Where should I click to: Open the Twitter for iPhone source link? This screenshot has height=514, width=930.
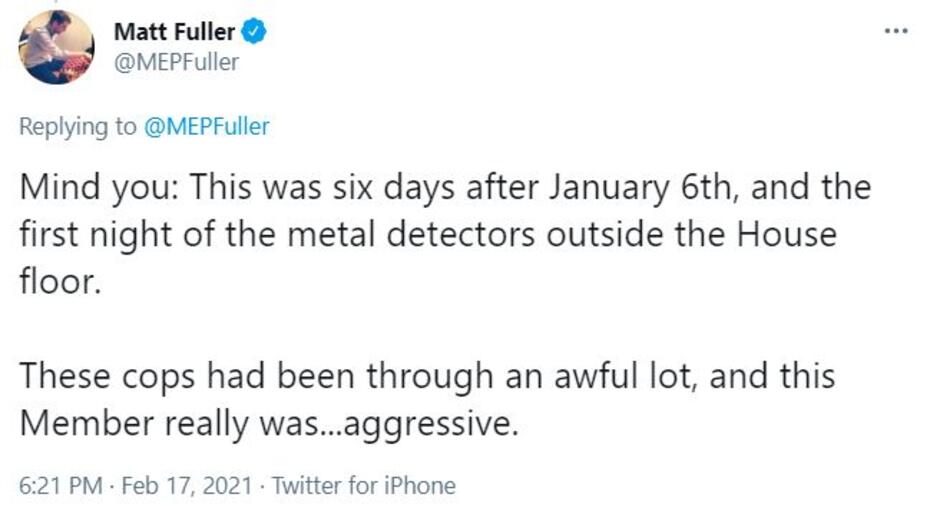point(363,486)
